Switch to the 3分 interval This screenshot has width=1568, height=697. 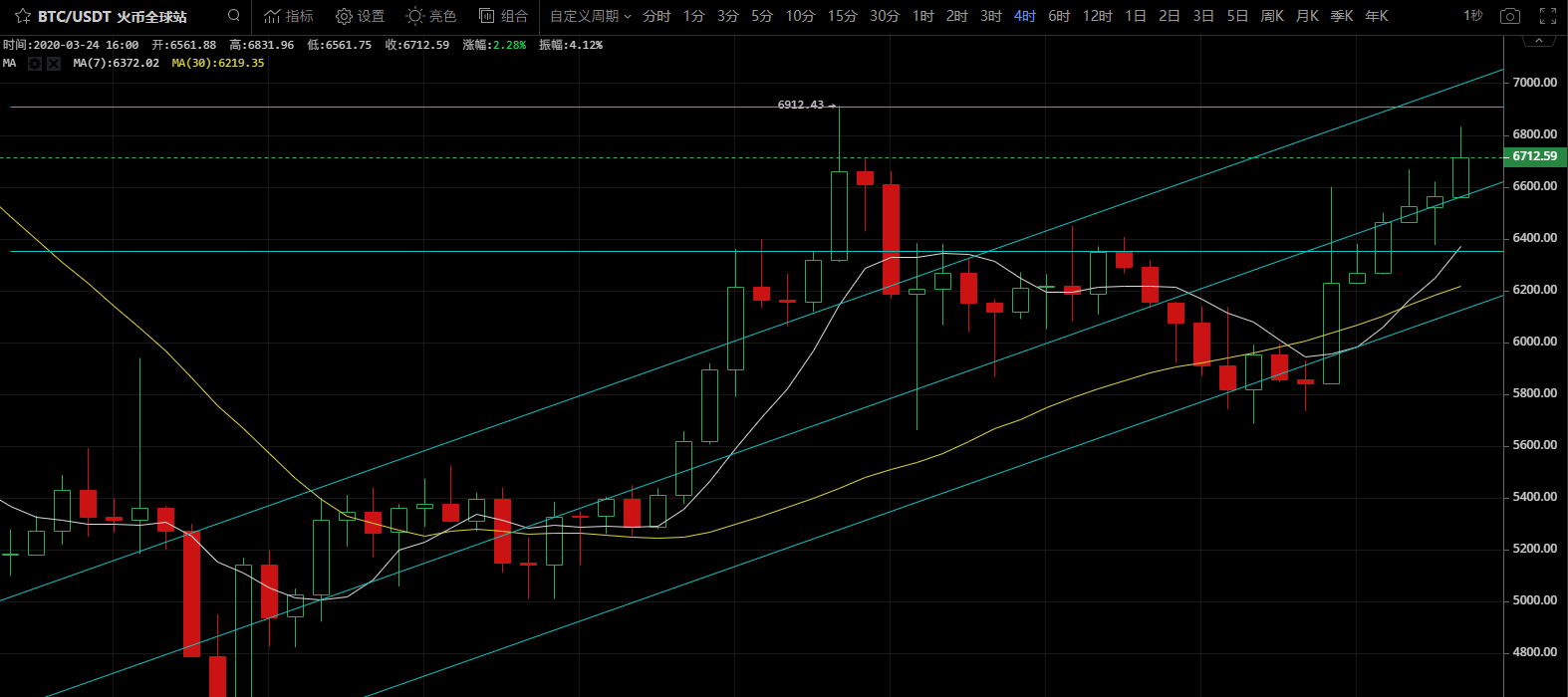click(728, 16)
